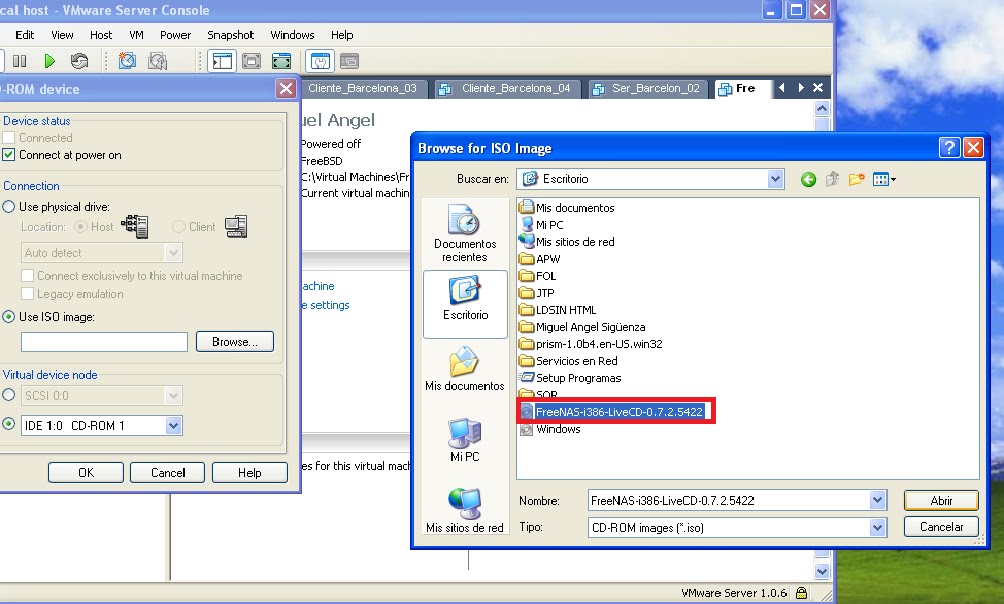Click the green power on play icon
The width and height of the screenshot is (1004, 604).
click(x=49, y=61)
